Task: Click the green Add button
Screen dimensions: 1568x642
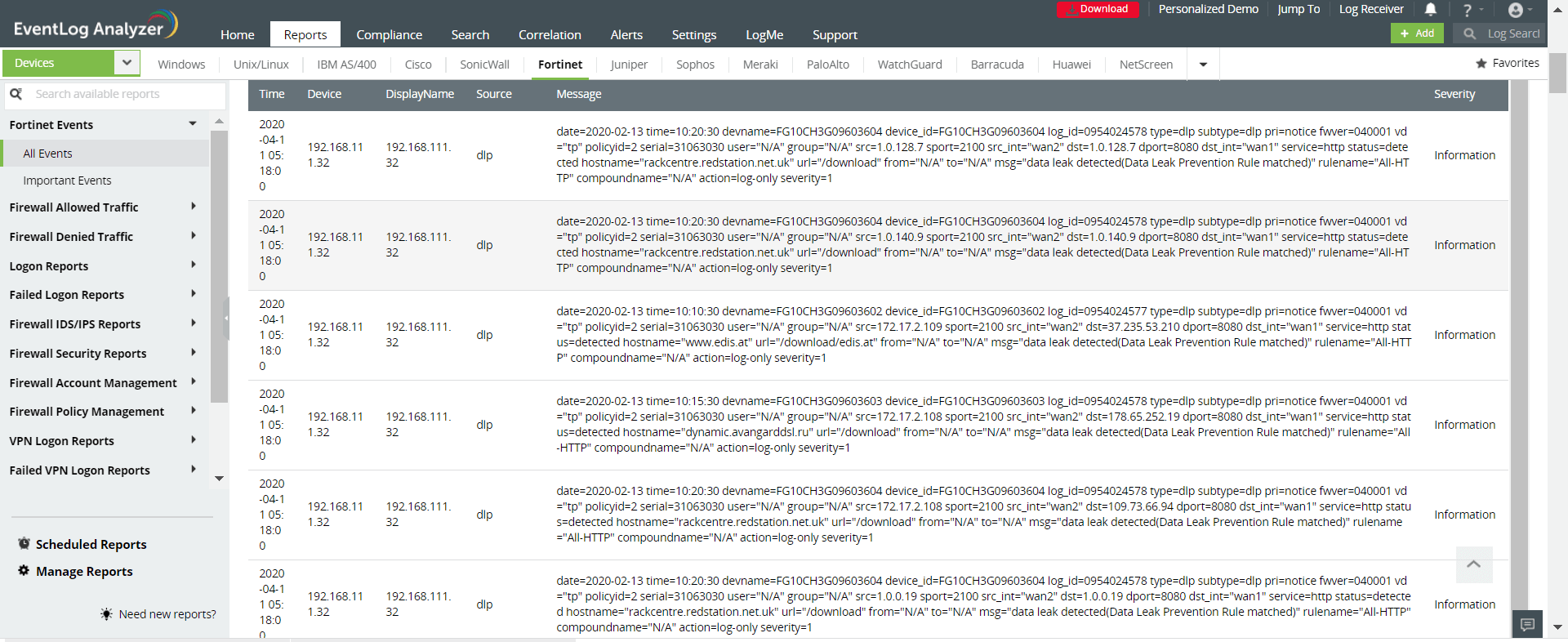Action: coord(1417,33)
